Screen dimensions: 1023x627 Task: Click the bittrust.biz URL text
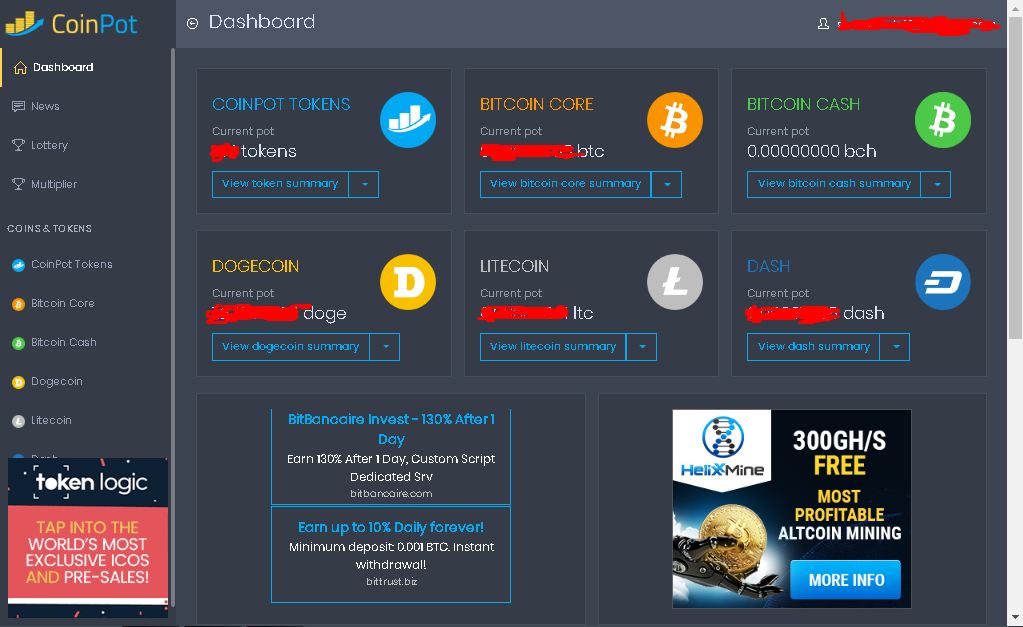391,582
